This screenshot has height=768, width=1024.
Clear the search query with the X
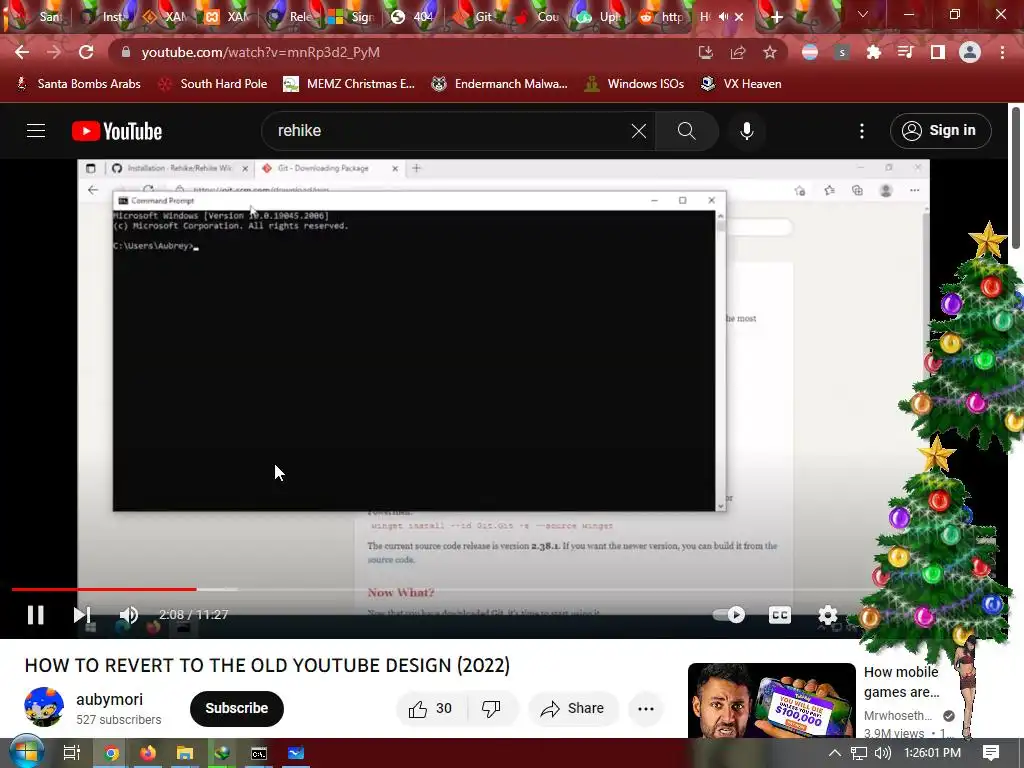(639, 131)
